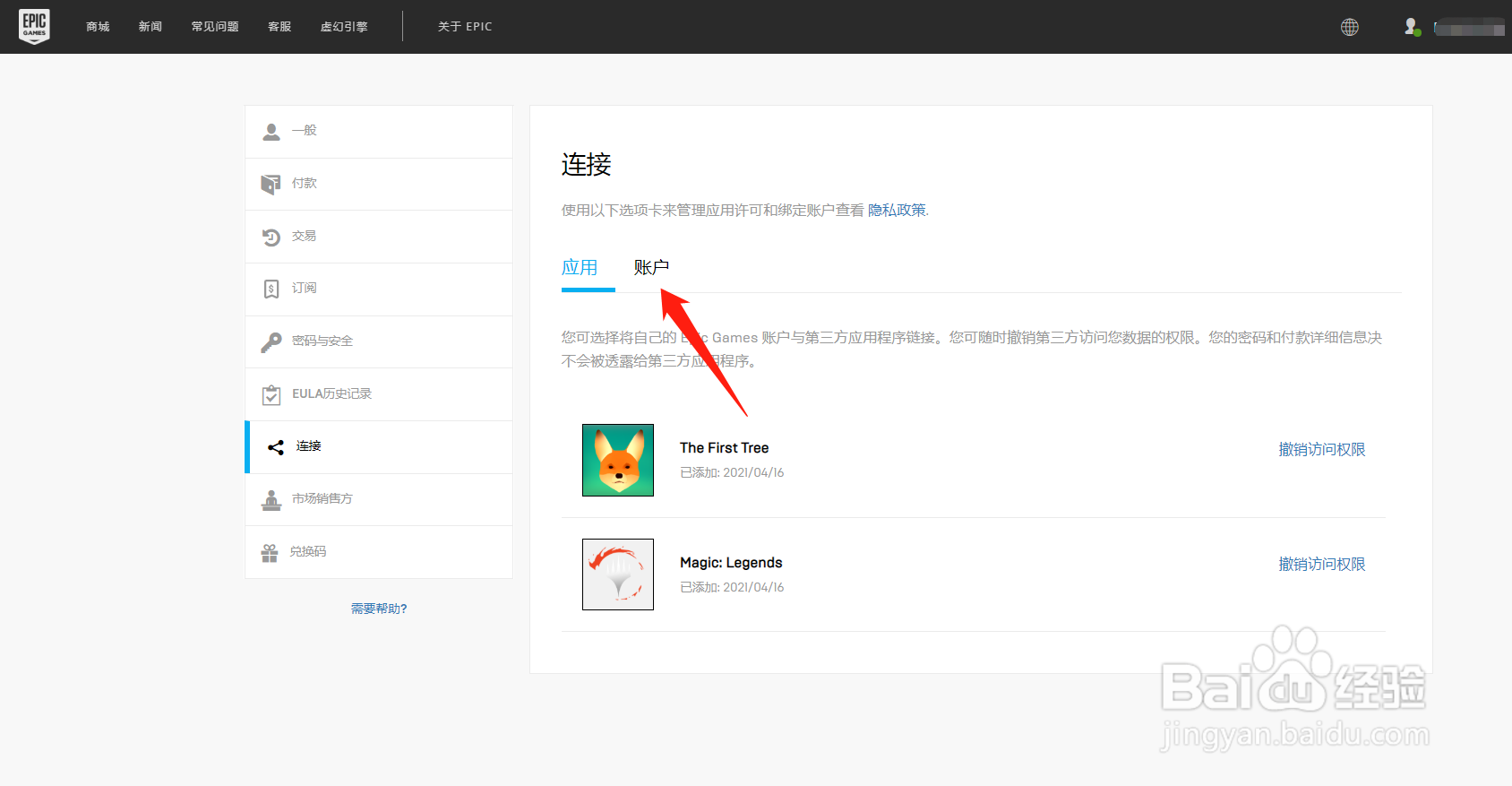Click the blurred username in header
The image size is (1512, 786).
pyautogui.click(x=1469, y=28)
